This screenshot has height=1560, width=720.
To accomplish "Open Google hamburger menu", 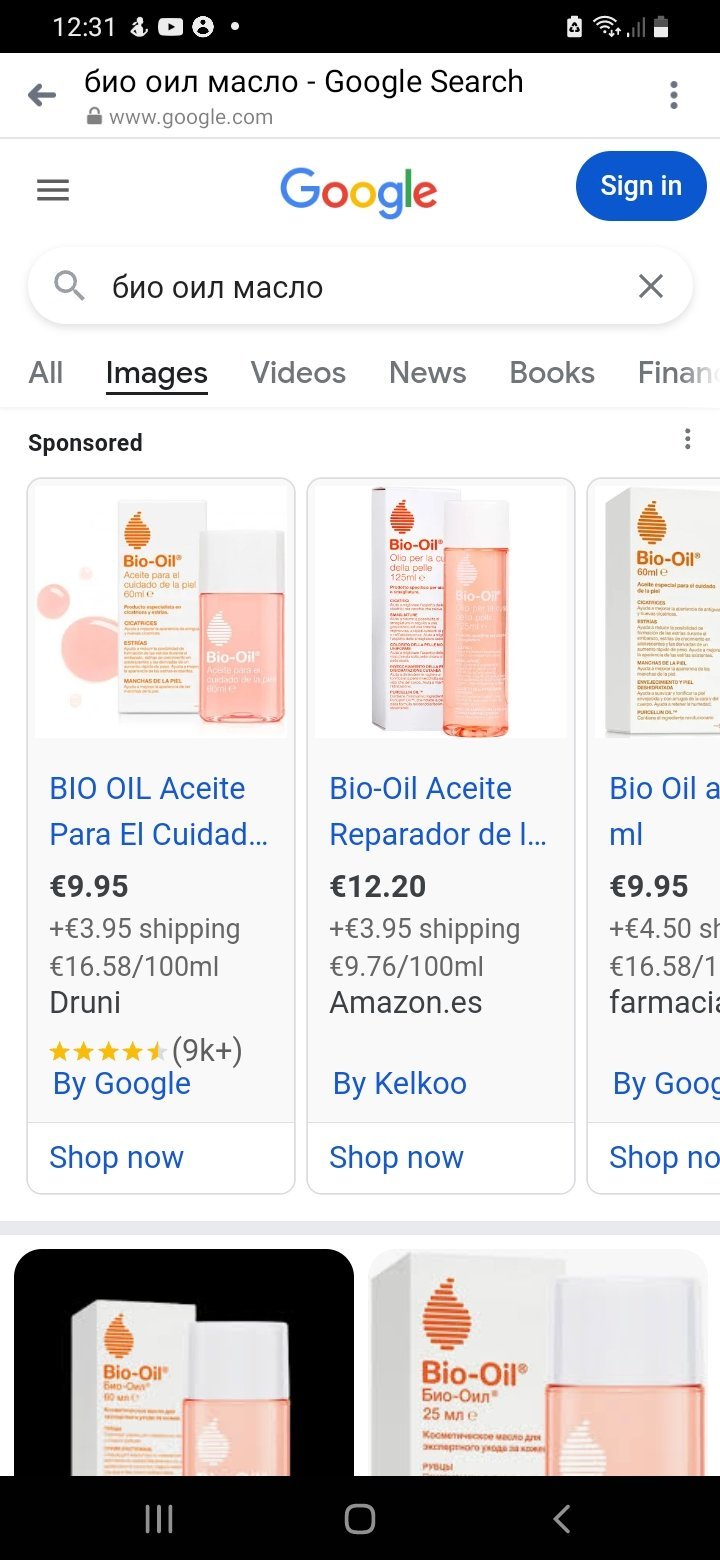I will tap(53, 190).
